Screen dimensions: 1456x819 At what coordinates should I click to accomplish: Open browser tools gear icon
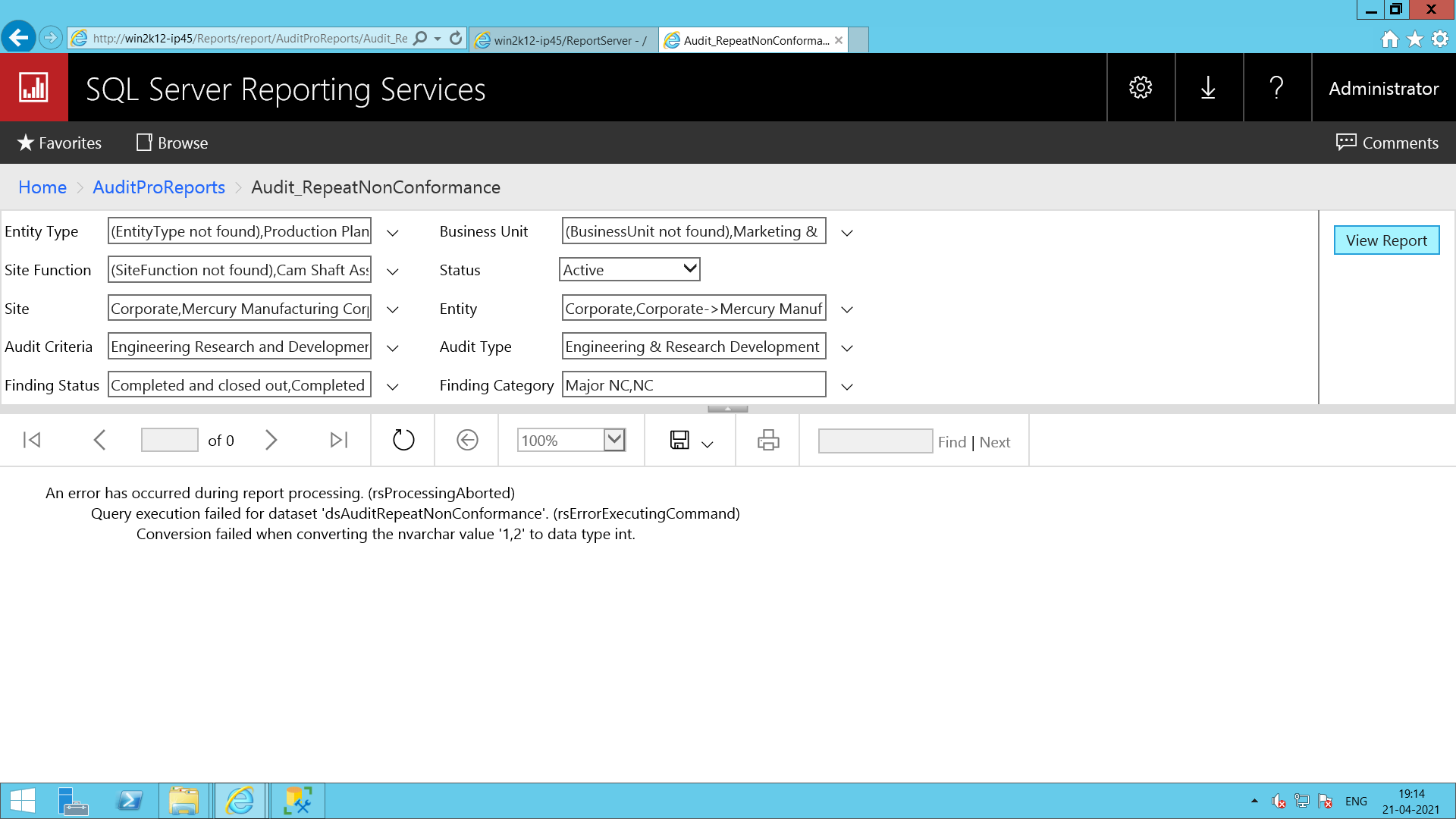(1440, 39)
